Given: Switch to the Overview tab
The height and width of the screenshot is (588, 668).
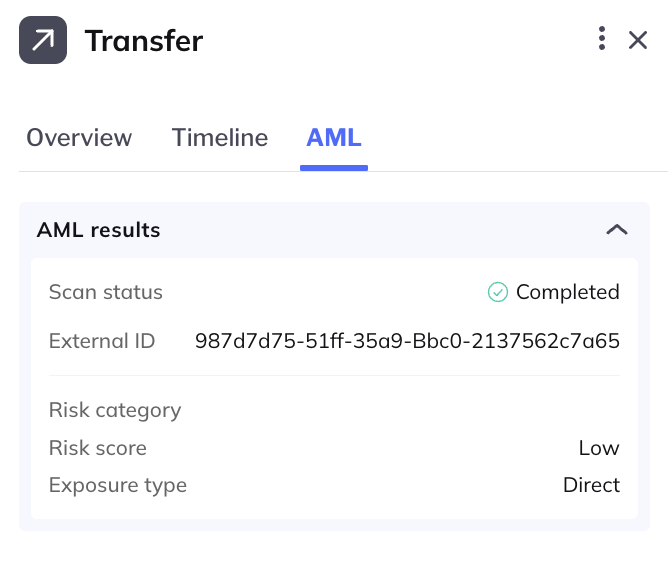Looking at the screenshot, I should (x=79, y=138).
